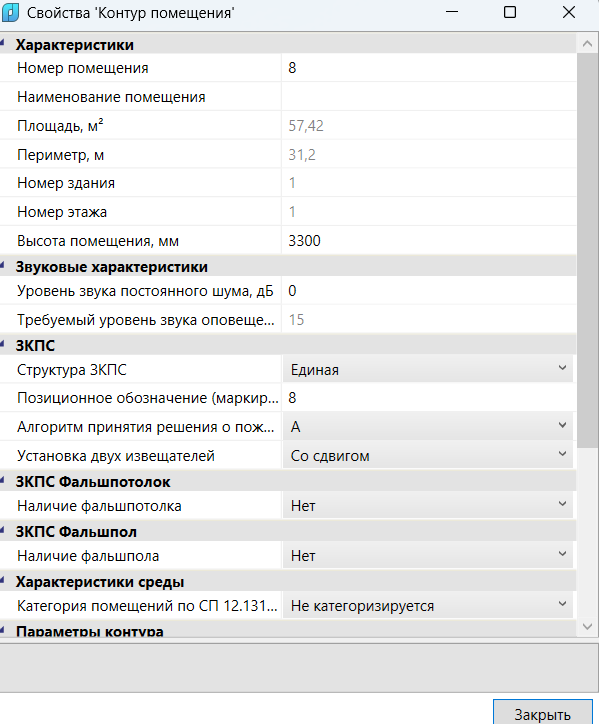Click the empty Наименование помещения field
The width and height of the screenshot is (599, 724).
(429, 97)
